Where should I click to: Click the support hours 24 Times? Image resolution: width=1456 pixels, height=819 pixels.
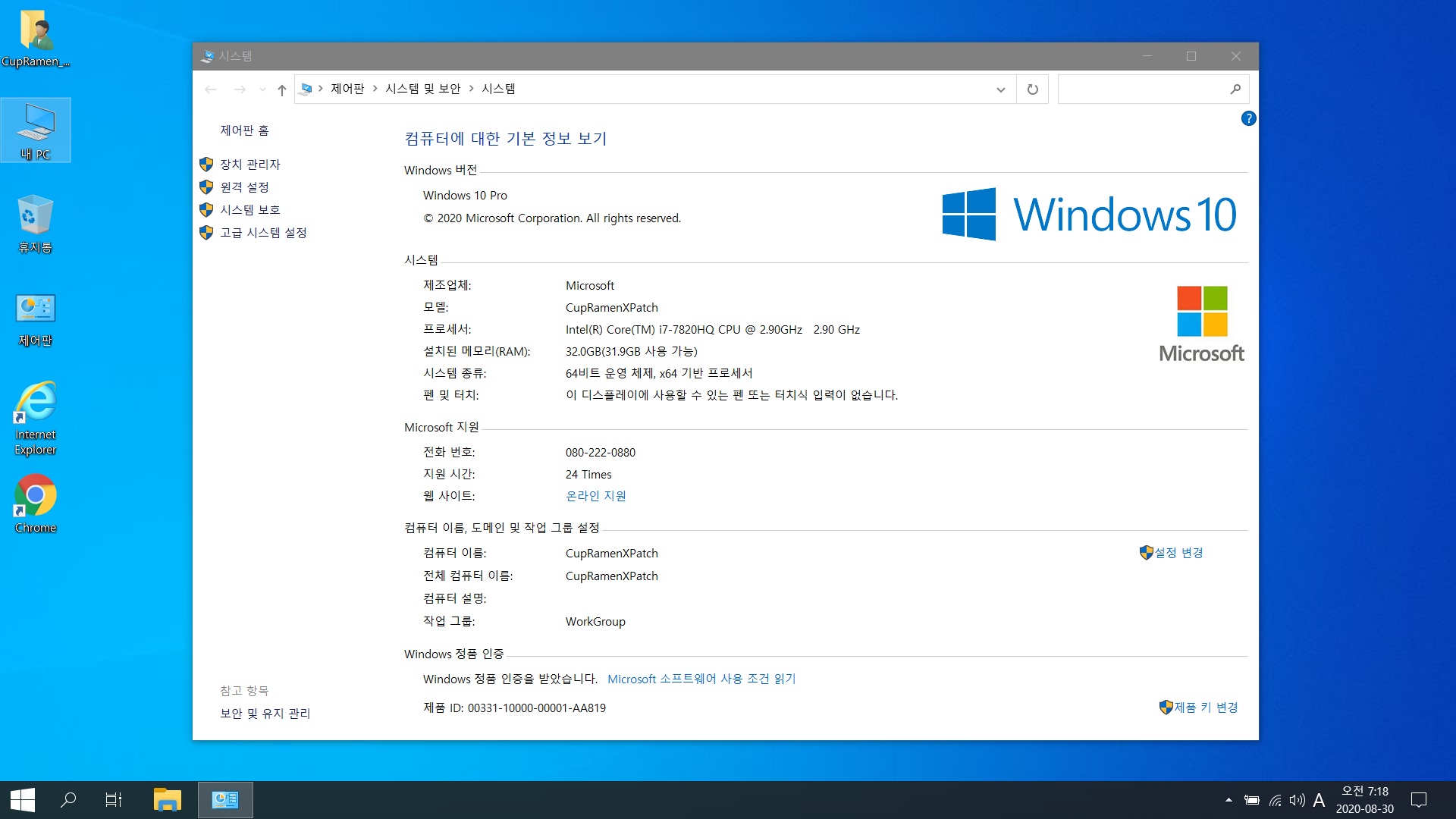pyautogui.click(x=588, y=475)
